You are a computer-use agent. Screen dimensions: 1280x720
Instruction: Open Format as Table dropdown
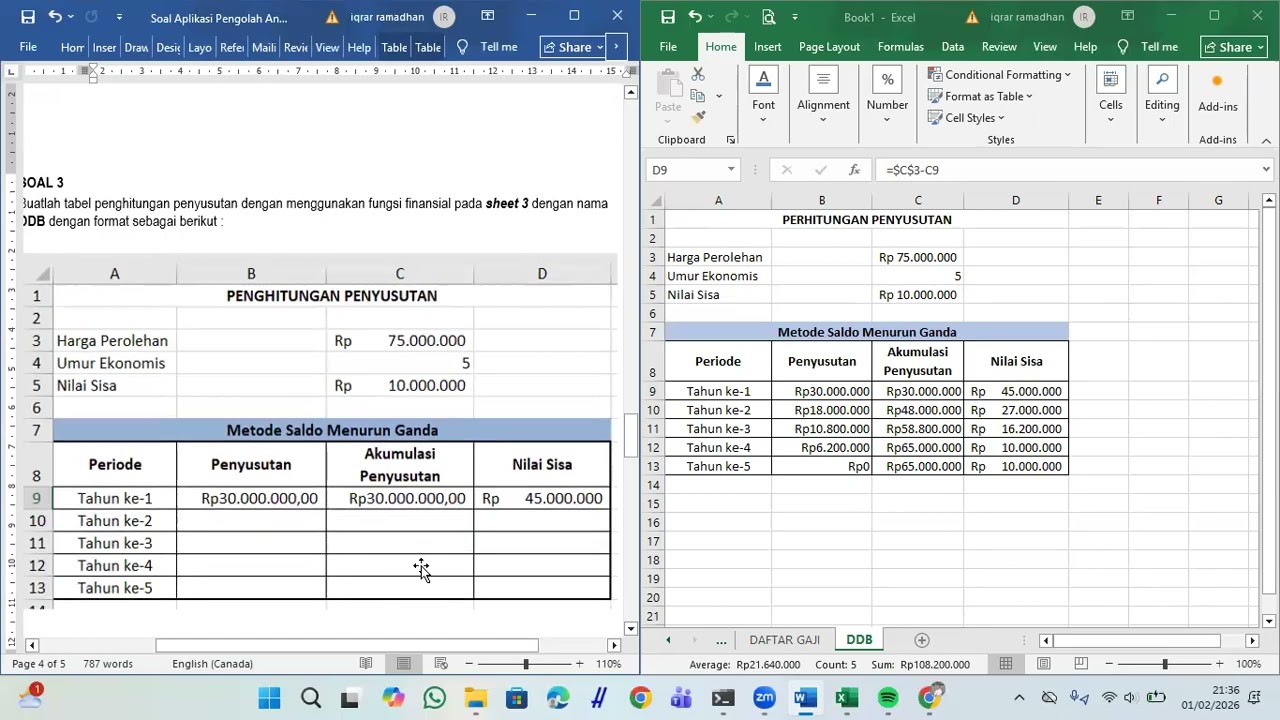pos(981,96)
